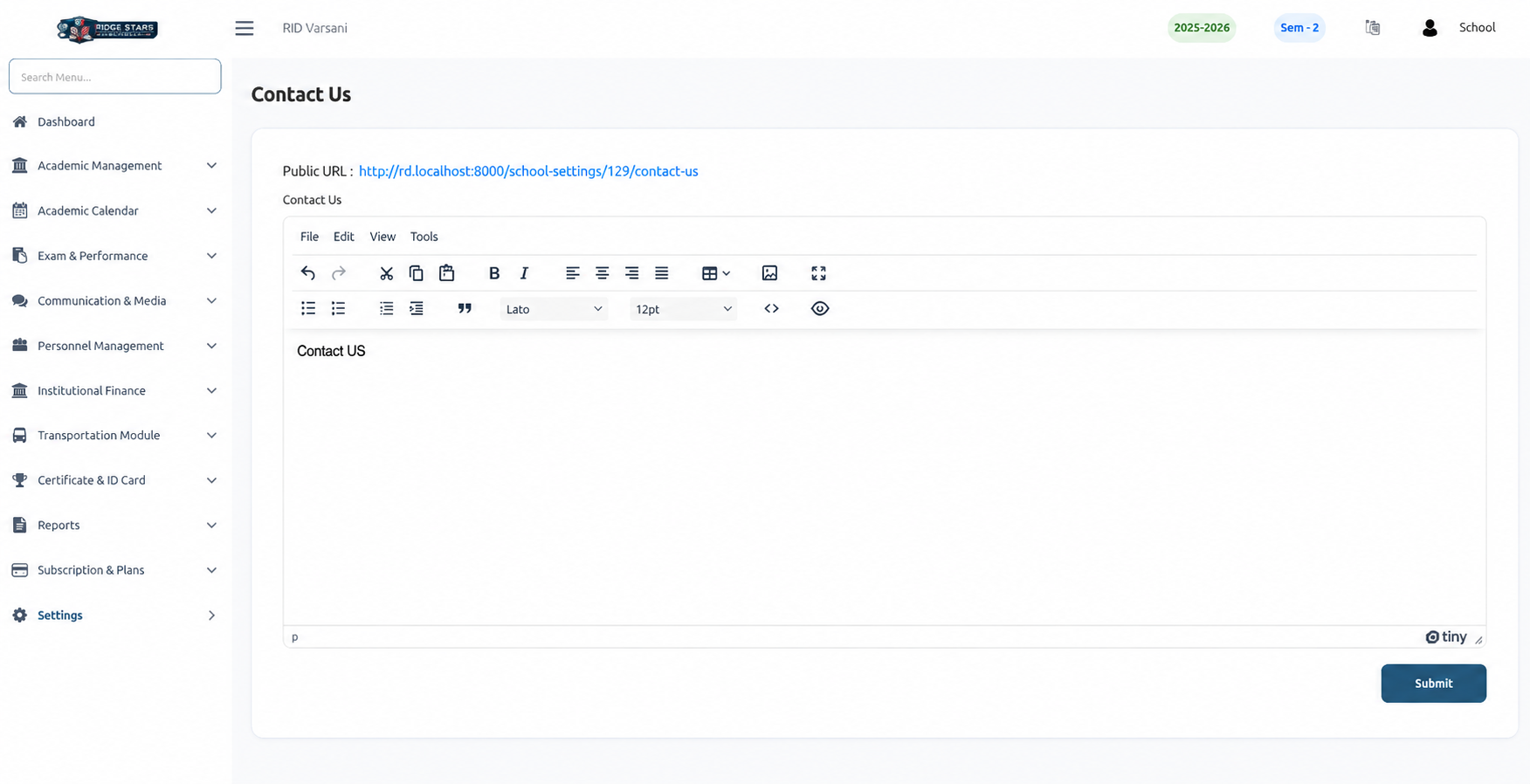Open the Tools menu in editor
1530x784 pixels.
[424, 237]
